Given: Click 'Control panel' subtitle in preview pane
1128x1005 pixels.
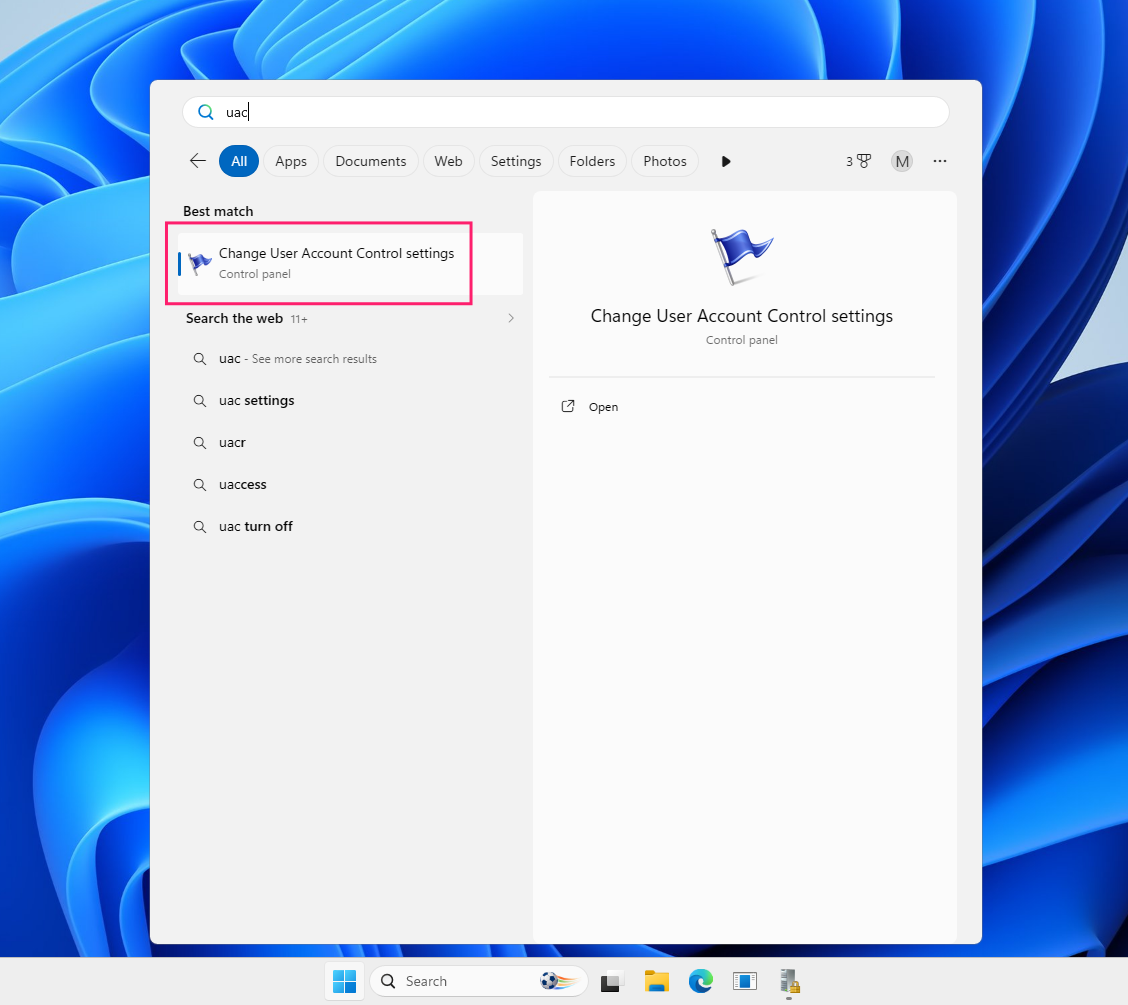Looking at the screenshot, I should pyautogui.click(x=741, y=340).
